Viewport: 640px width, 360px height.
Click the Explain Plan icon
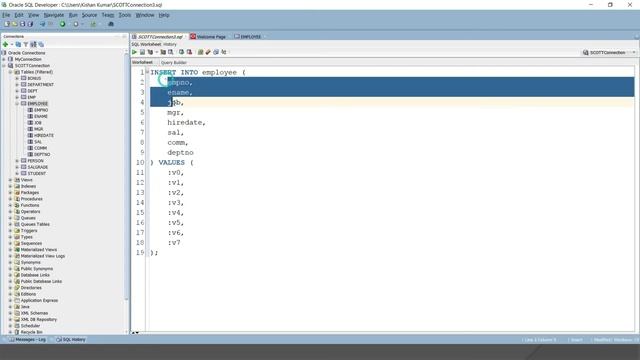point(150,52)
